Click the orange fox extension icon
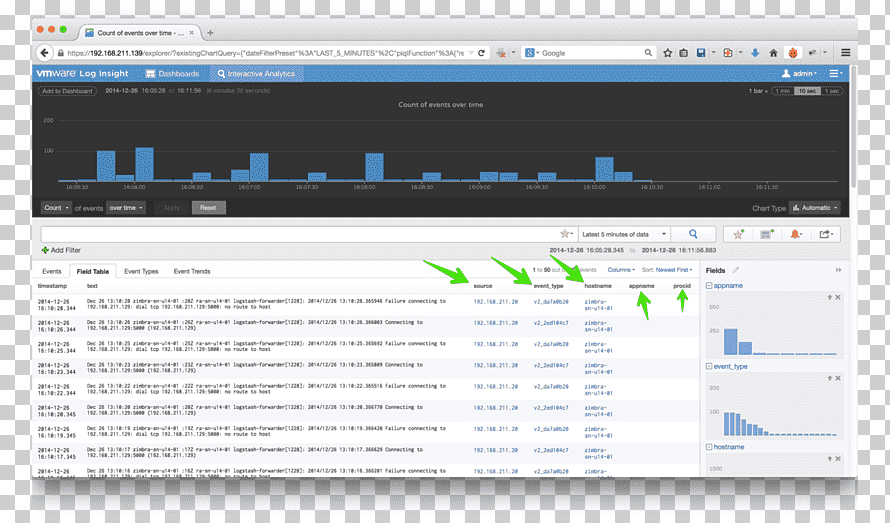The width and height of the screenshot is (890, 523). (x=793, y=53)
